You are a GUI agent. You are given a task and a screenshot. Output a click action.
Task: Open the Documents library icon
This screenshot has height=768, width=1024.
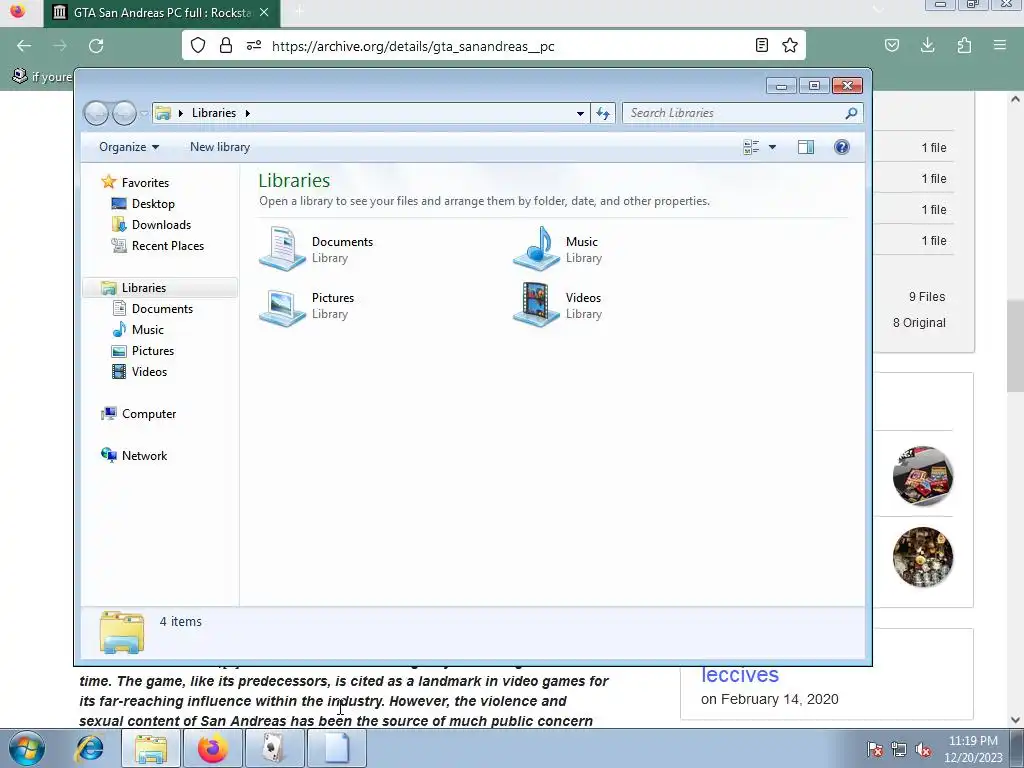282,249
